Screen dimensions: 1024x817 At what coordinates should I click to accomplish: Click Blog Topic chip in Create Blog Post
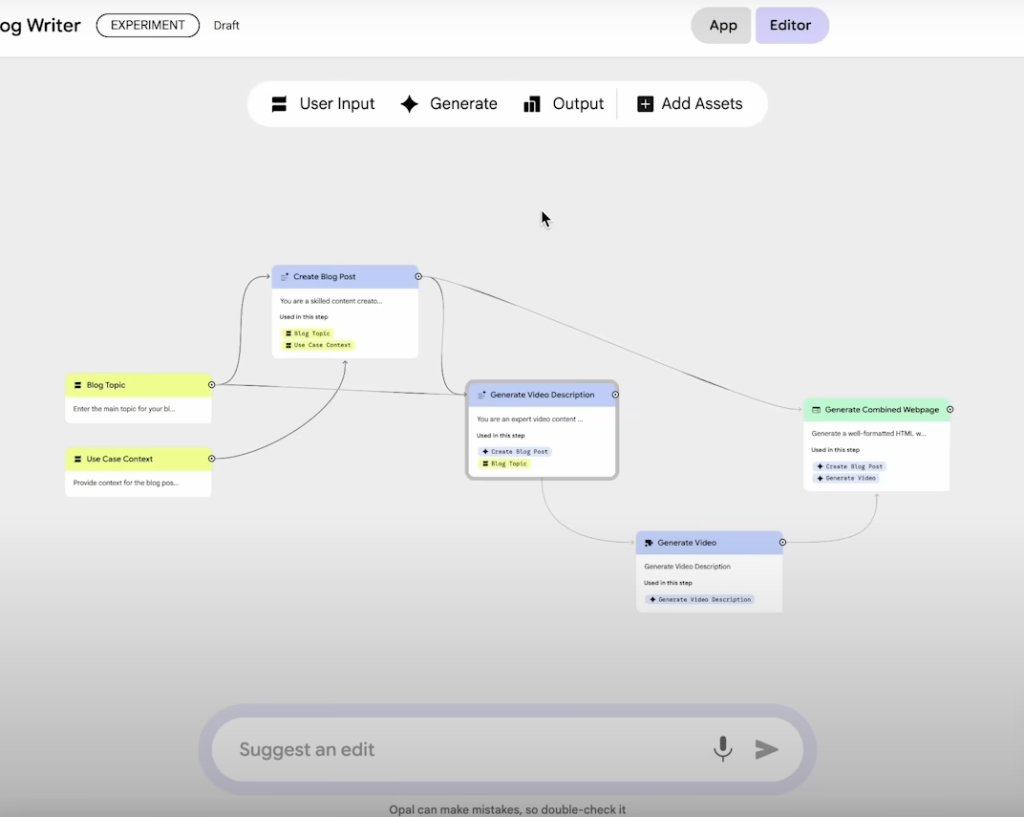click(308, 333)
